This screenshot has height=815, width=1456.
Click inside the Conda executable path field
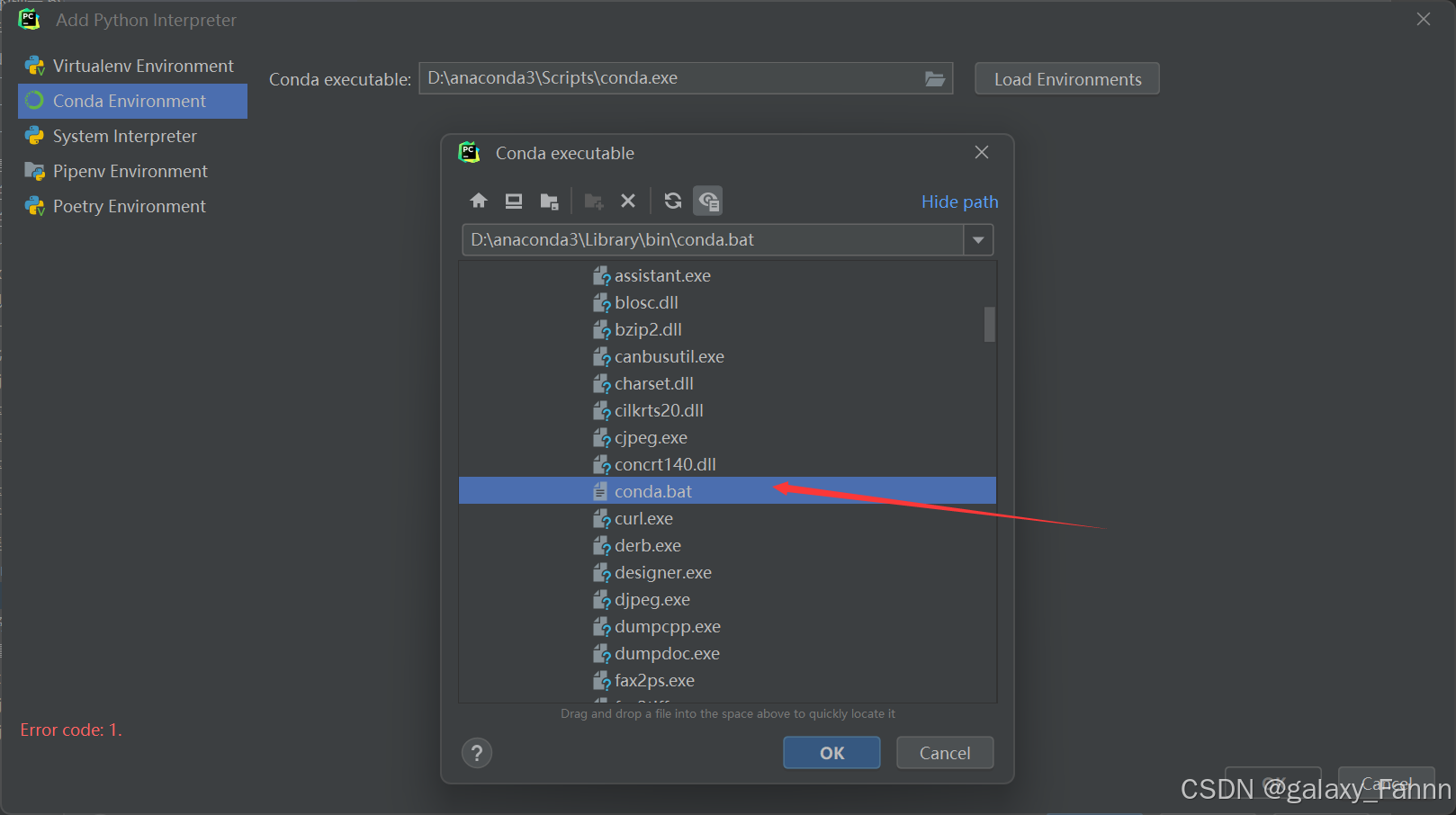click(x=675, y=78)
